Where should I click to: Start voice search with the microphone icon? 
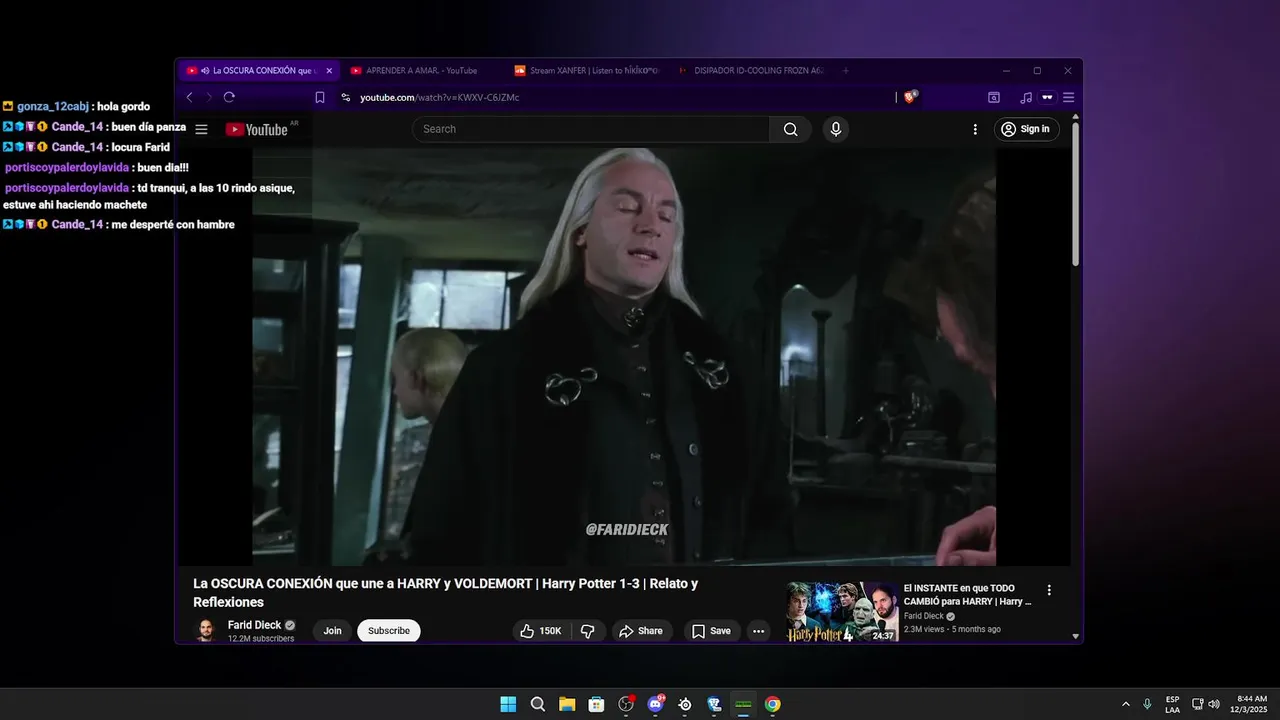click(835, 129)
